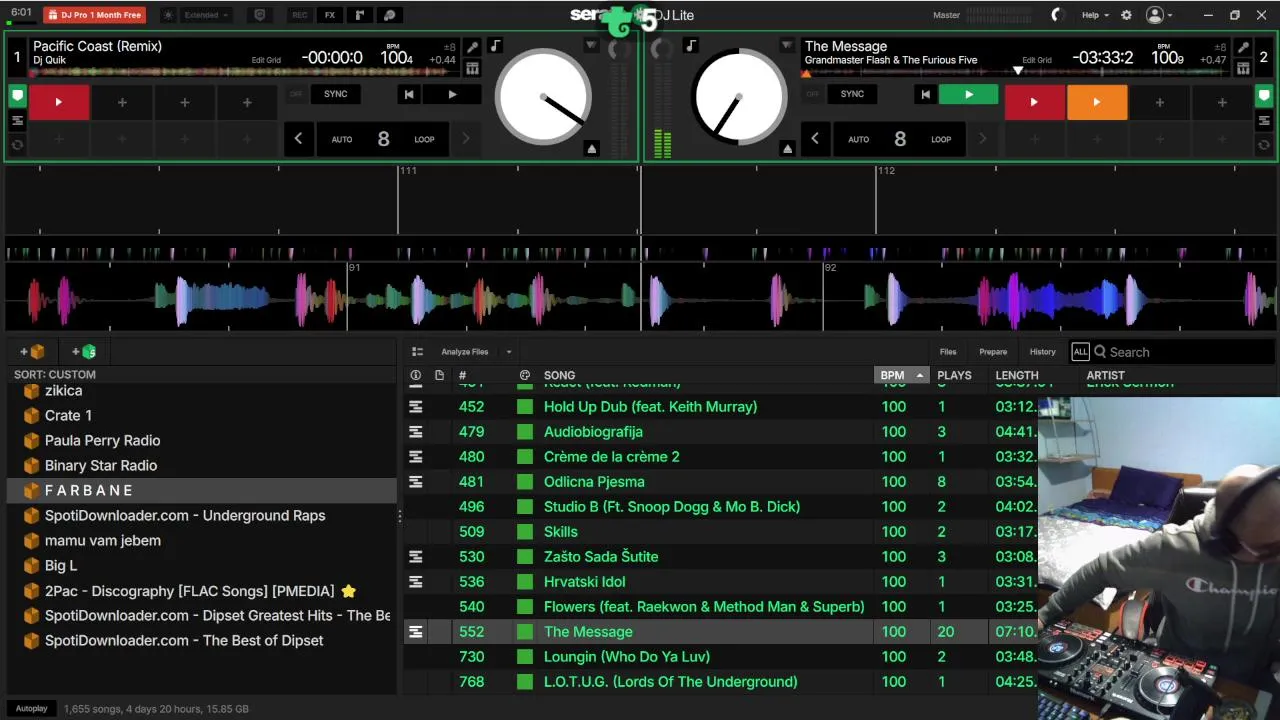Toggle deck 2 microphone icon
1280x720 pixels.
pyautogui.click(x=1242, y=47)
